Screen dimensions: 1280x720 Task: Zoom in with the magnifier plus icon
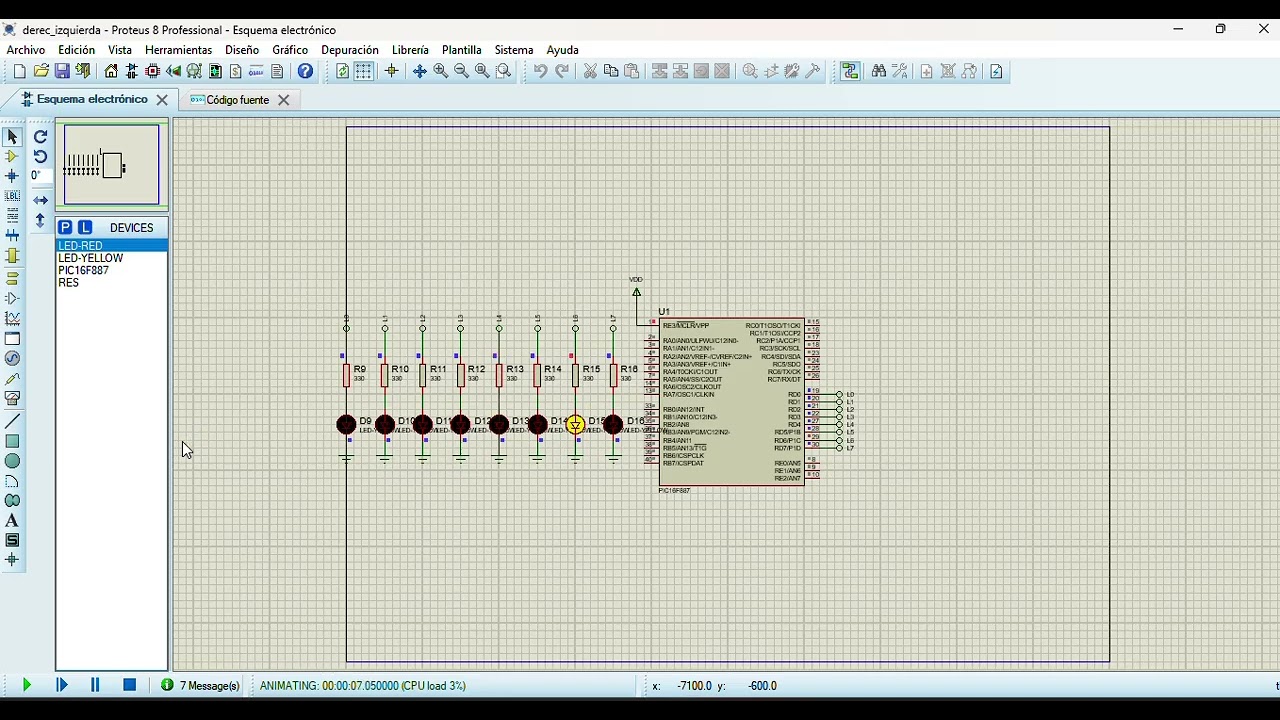pos(441,71)
